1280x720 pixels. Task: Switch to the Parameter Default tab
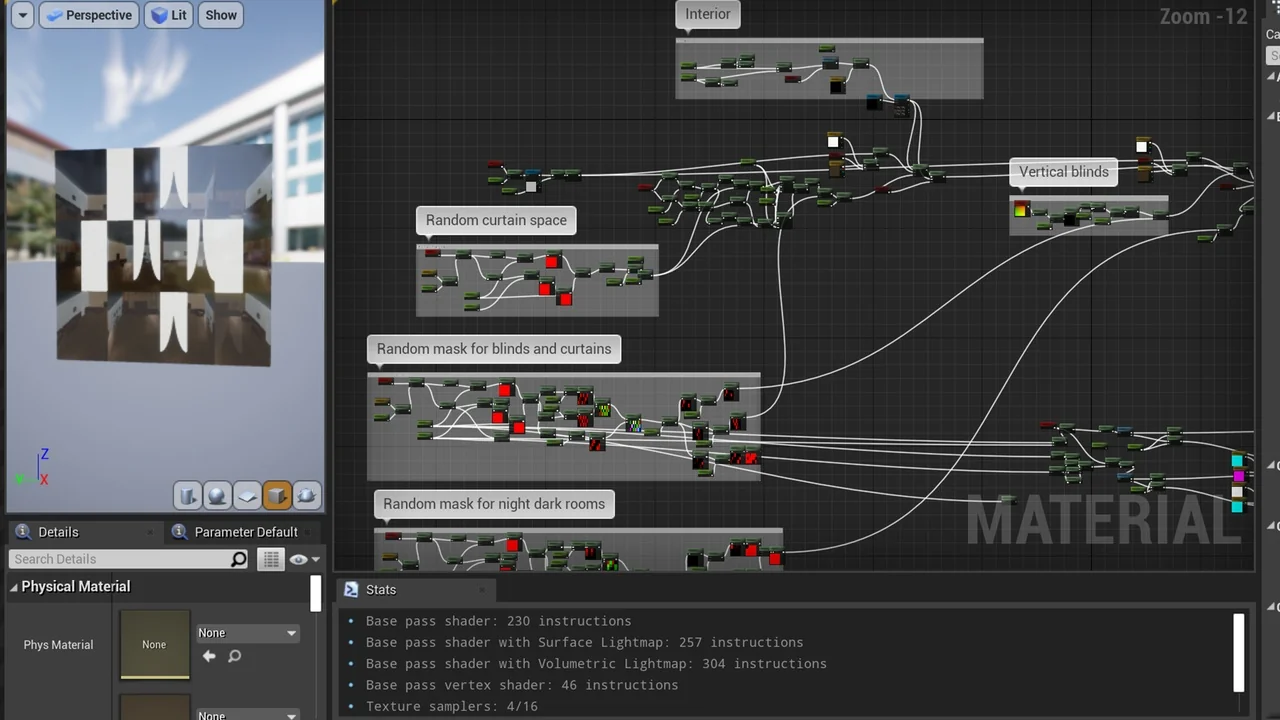[245, 532]
